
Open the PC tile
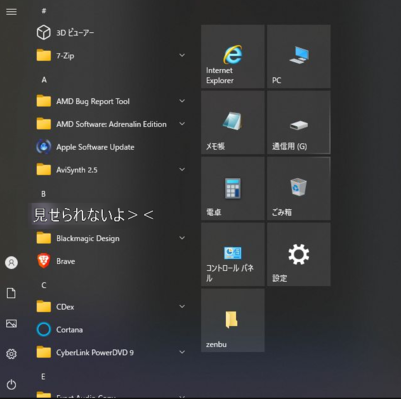pos(299,56)
